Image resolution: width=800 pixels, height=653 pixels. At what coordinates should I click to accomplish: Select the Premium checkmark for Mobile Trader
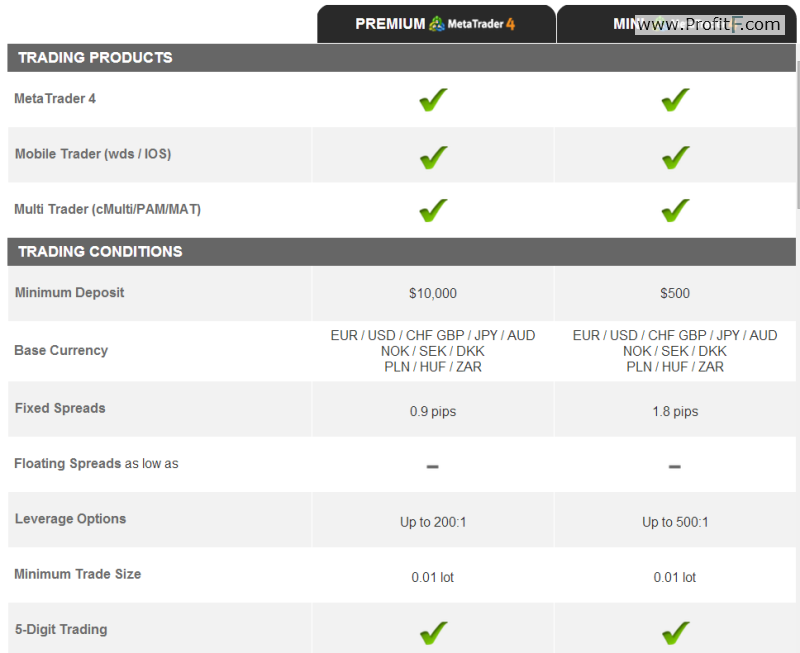(433, 157)
